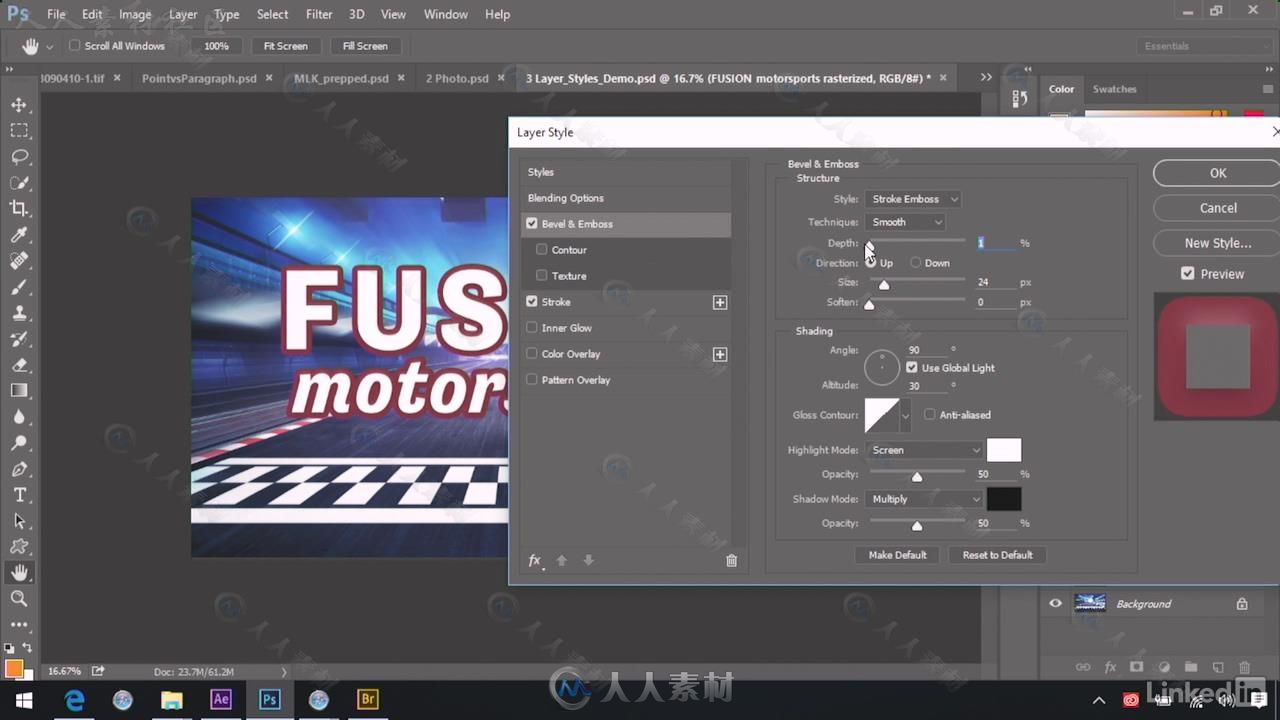
Task: Click the New Style... button
Action: [x=1217, y=243]
